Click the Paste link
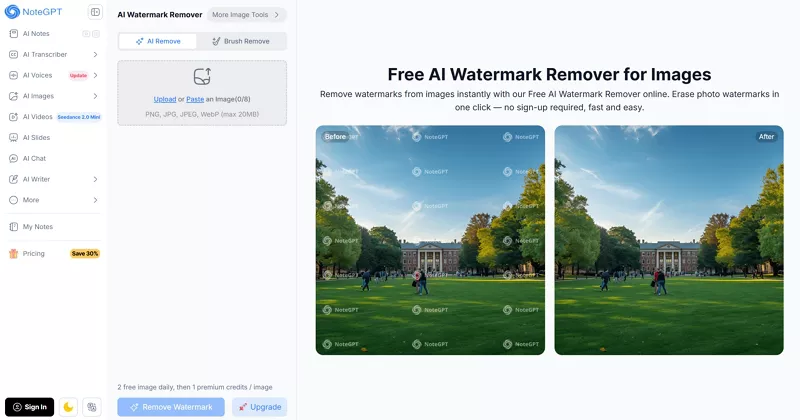 (x=195, y=99)
